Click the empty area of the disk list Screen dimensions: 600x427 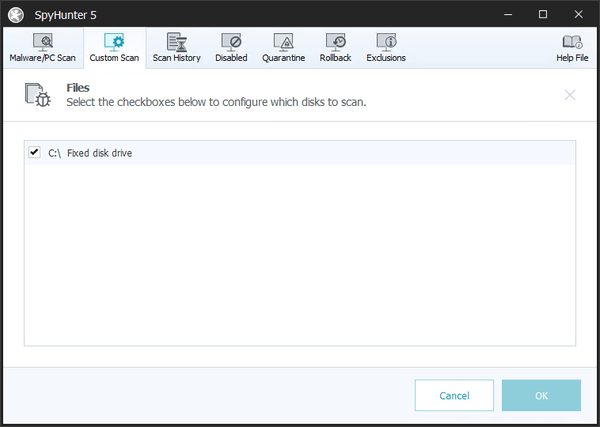pyautogui.click(x=300, y=260)
